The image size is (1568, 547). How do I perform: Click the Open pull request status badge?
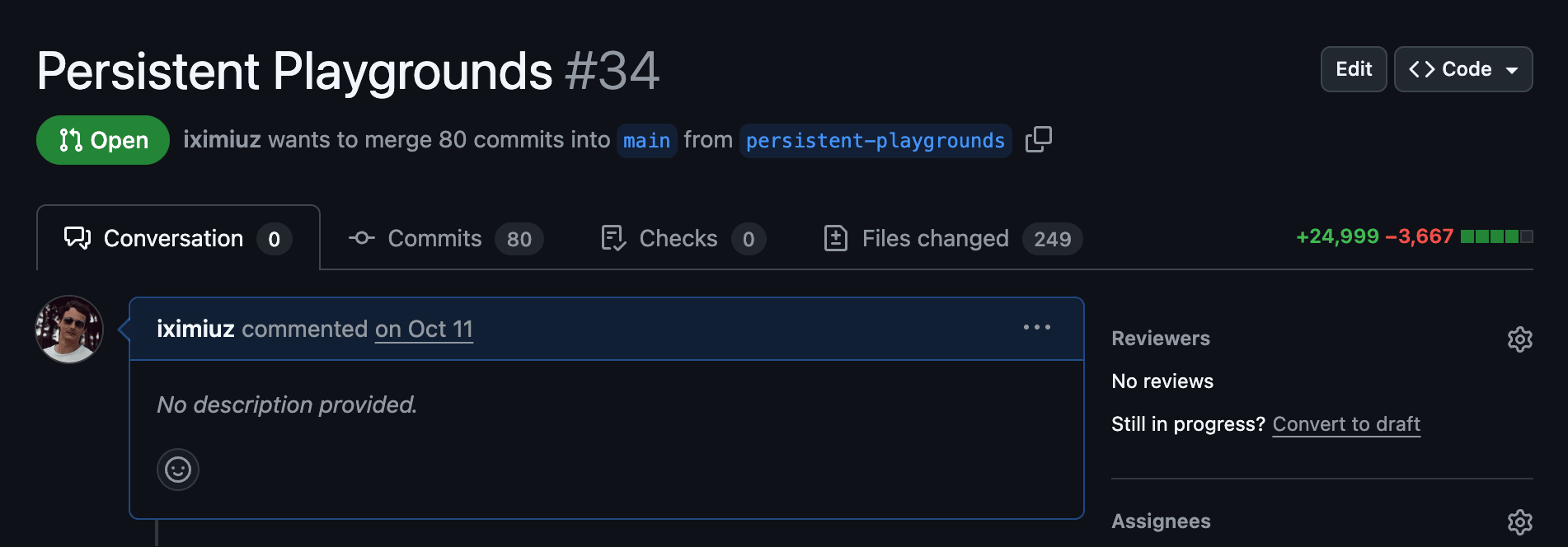click(x=103, y=140)
